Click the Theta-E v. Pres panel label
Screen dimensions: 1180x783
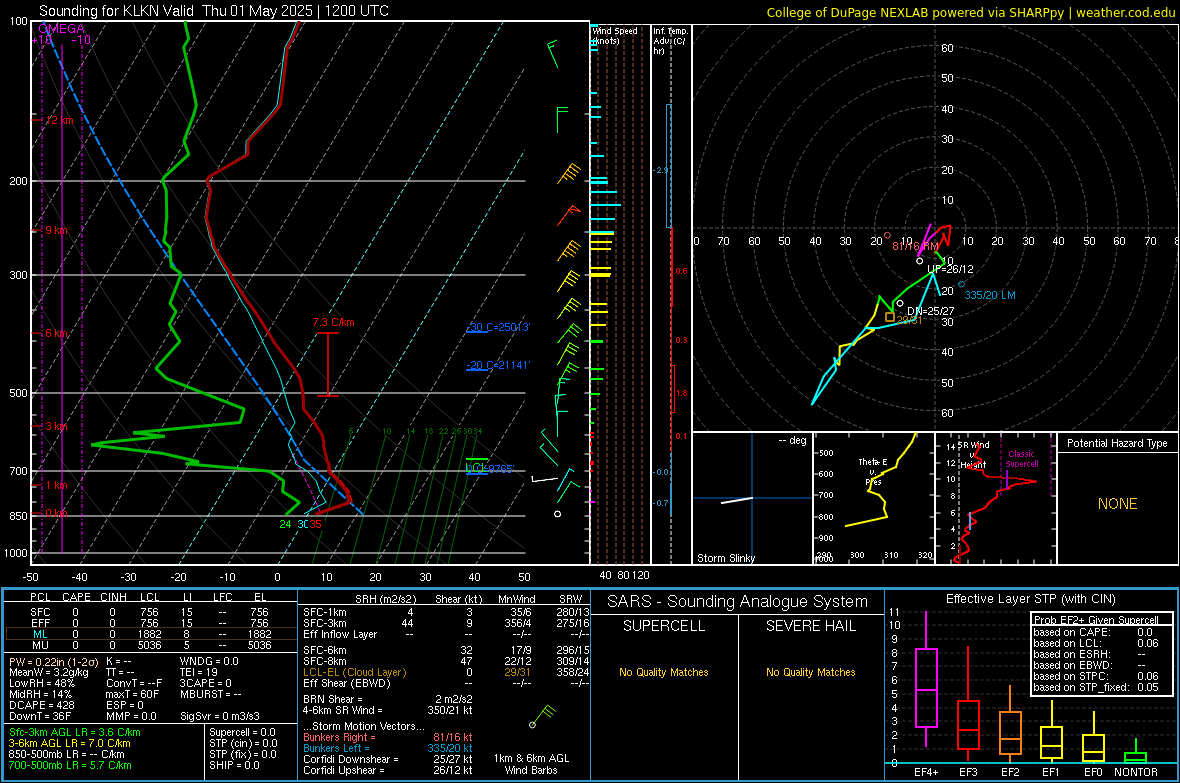tap(873, 471)
